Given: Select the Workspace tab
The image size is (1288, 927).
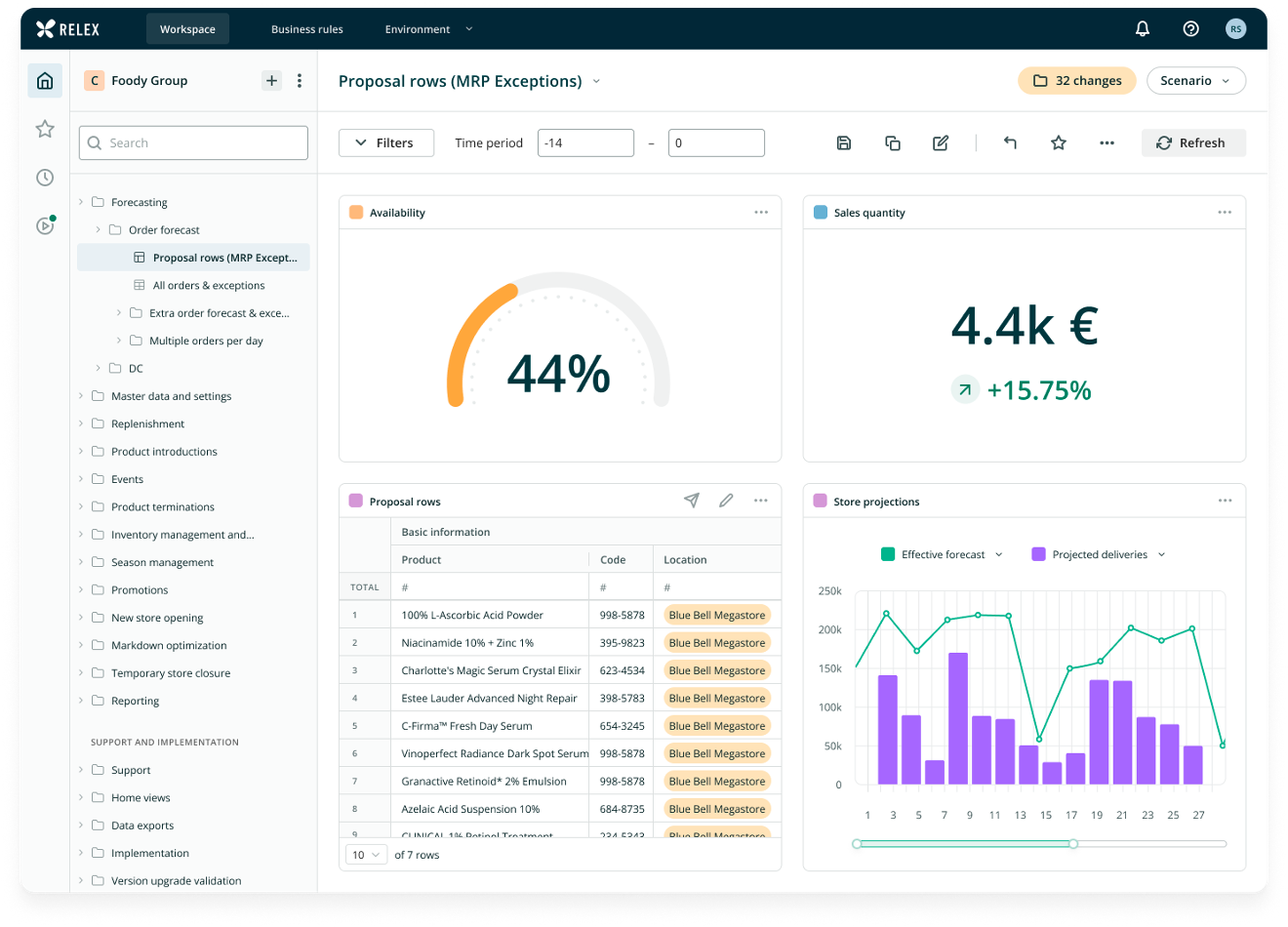Looking at the screenshot, I should click(x=187, y=29).
